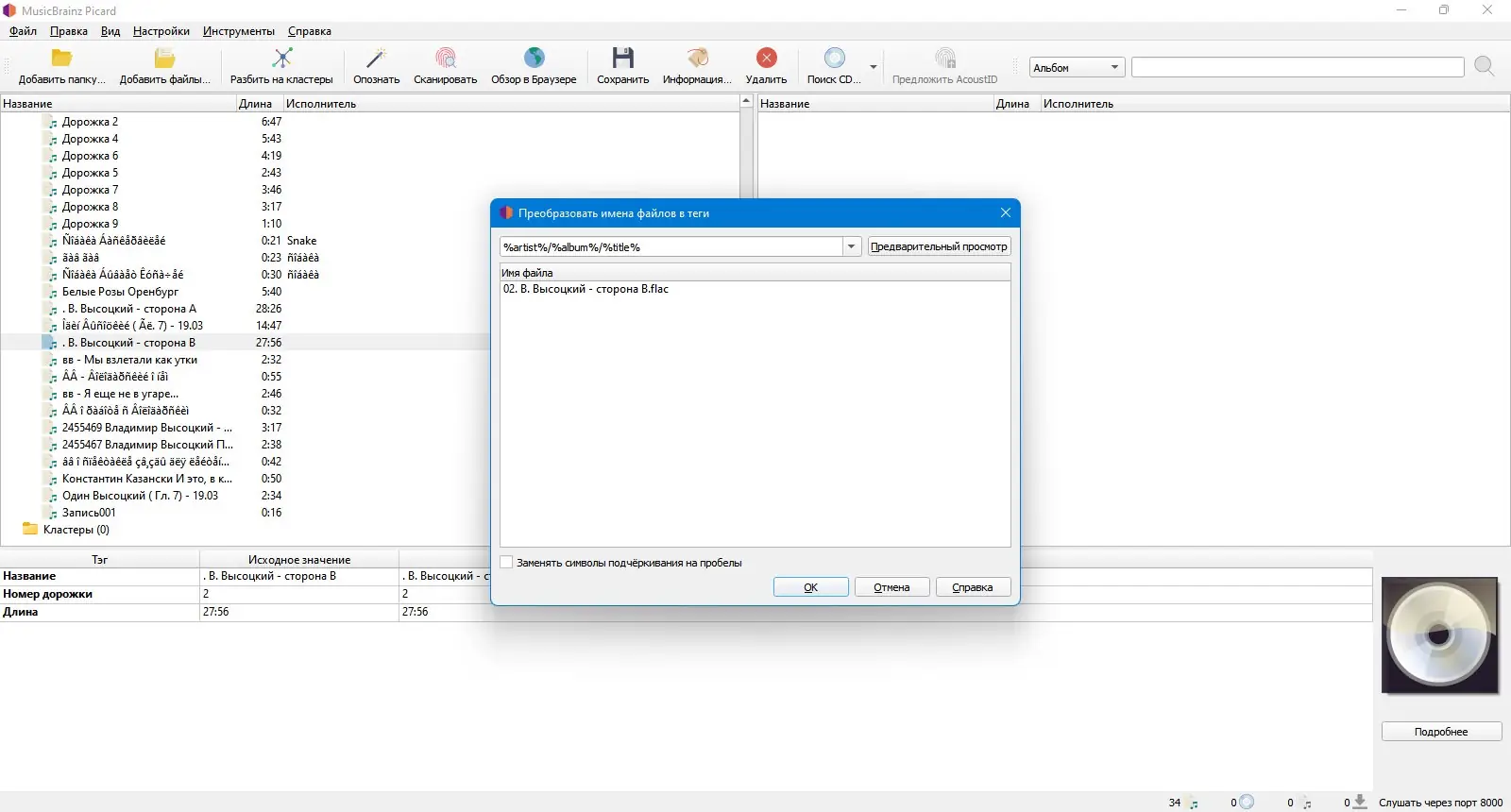Expand the CD lookup drive dropdown arrow
This screenshot has width=1511, height=812.
point(874,67)
